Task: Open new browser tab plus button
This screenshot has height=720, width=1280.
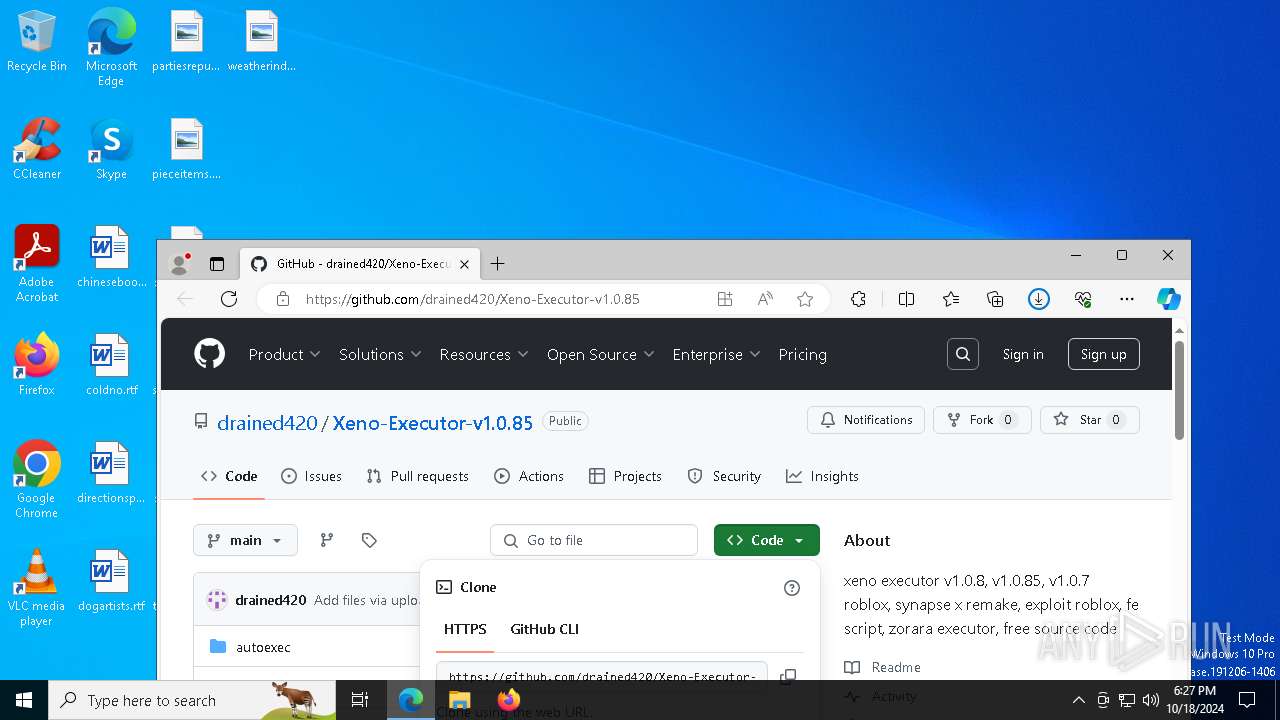Action: [497, 264]
